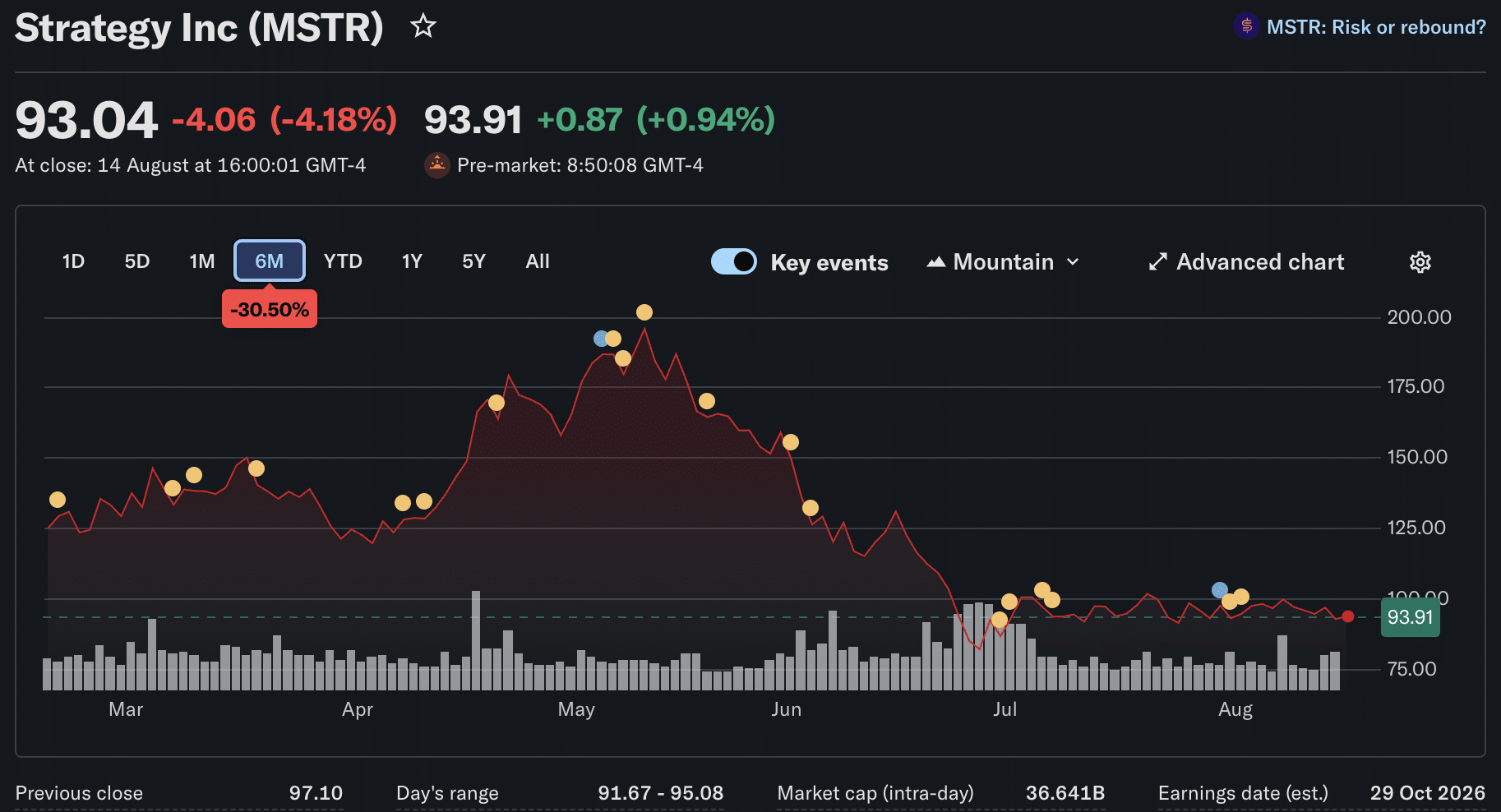
Task: Select the 5D time range
Action: [137, 261]
